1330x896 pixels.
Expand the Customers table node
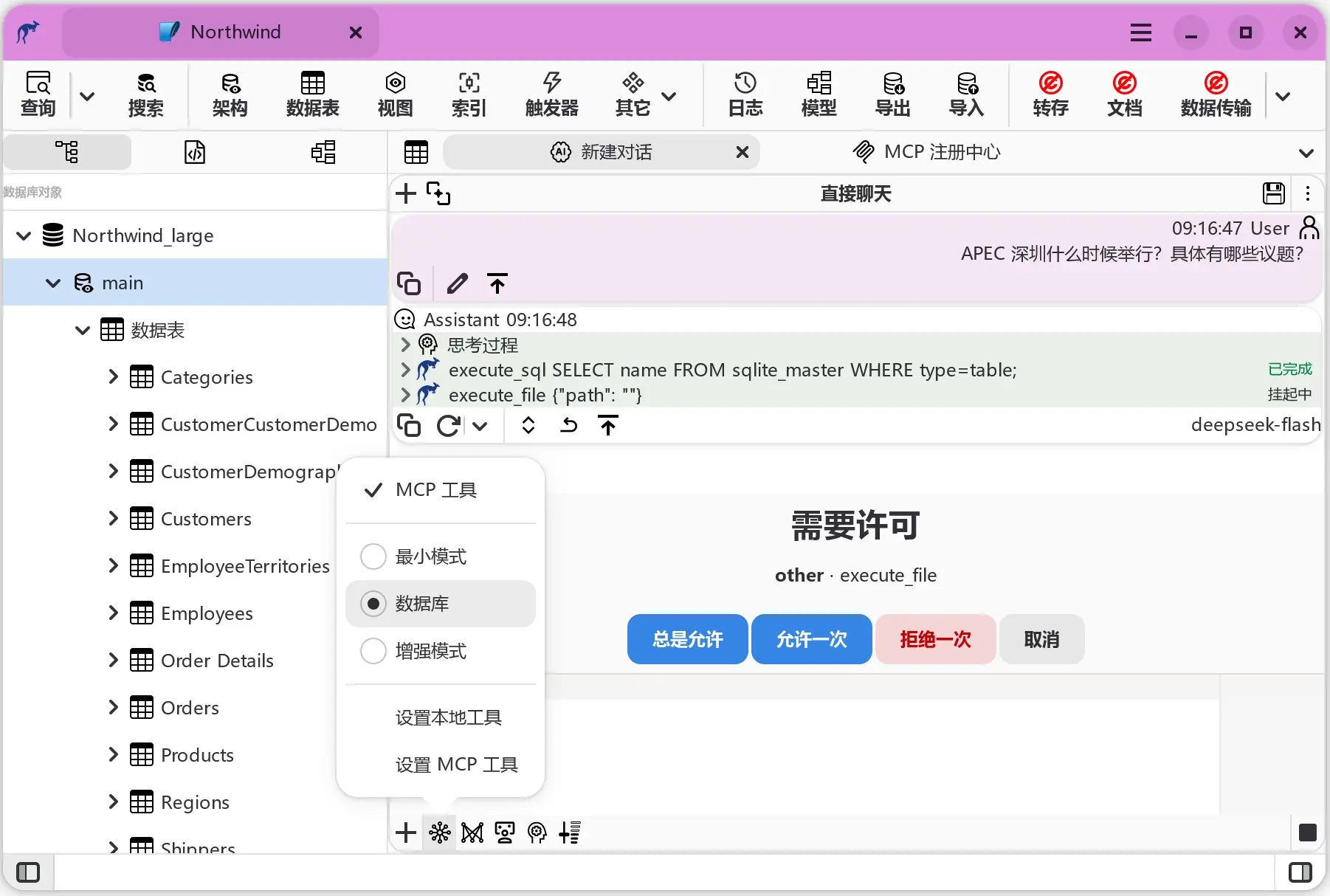(113, 519)
